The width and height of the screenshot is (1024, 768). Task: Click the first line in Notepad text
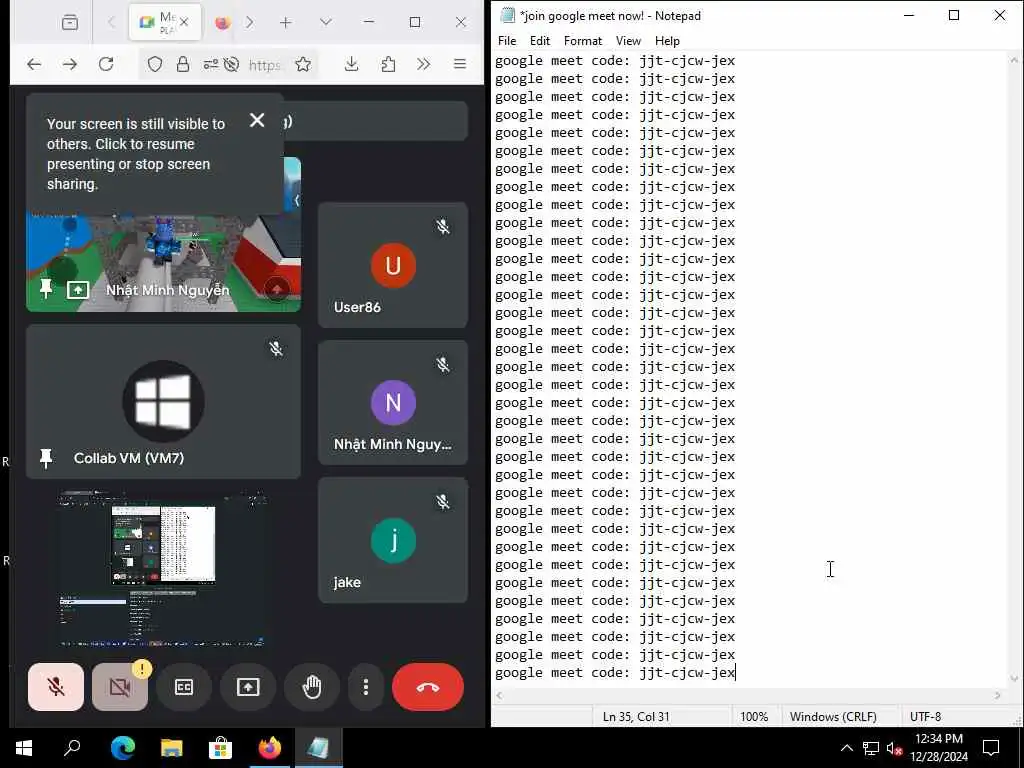(615, 61)
